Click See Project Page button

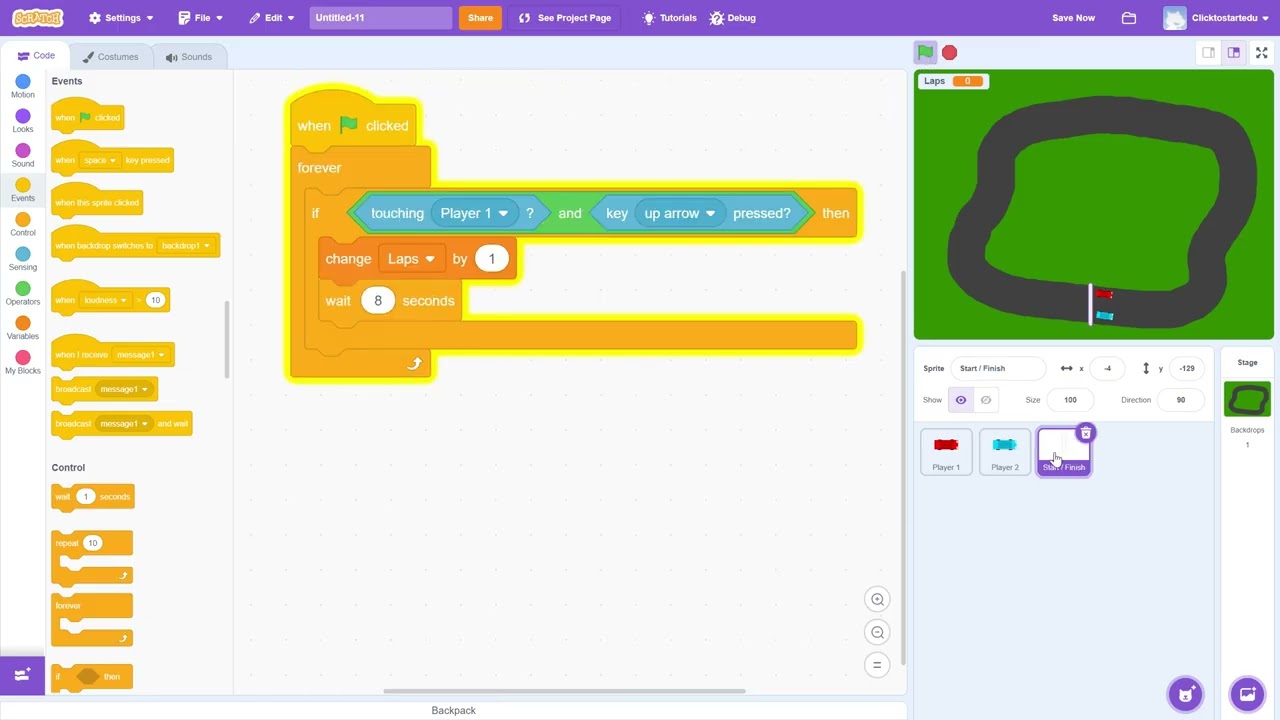[x=565, y=18]
